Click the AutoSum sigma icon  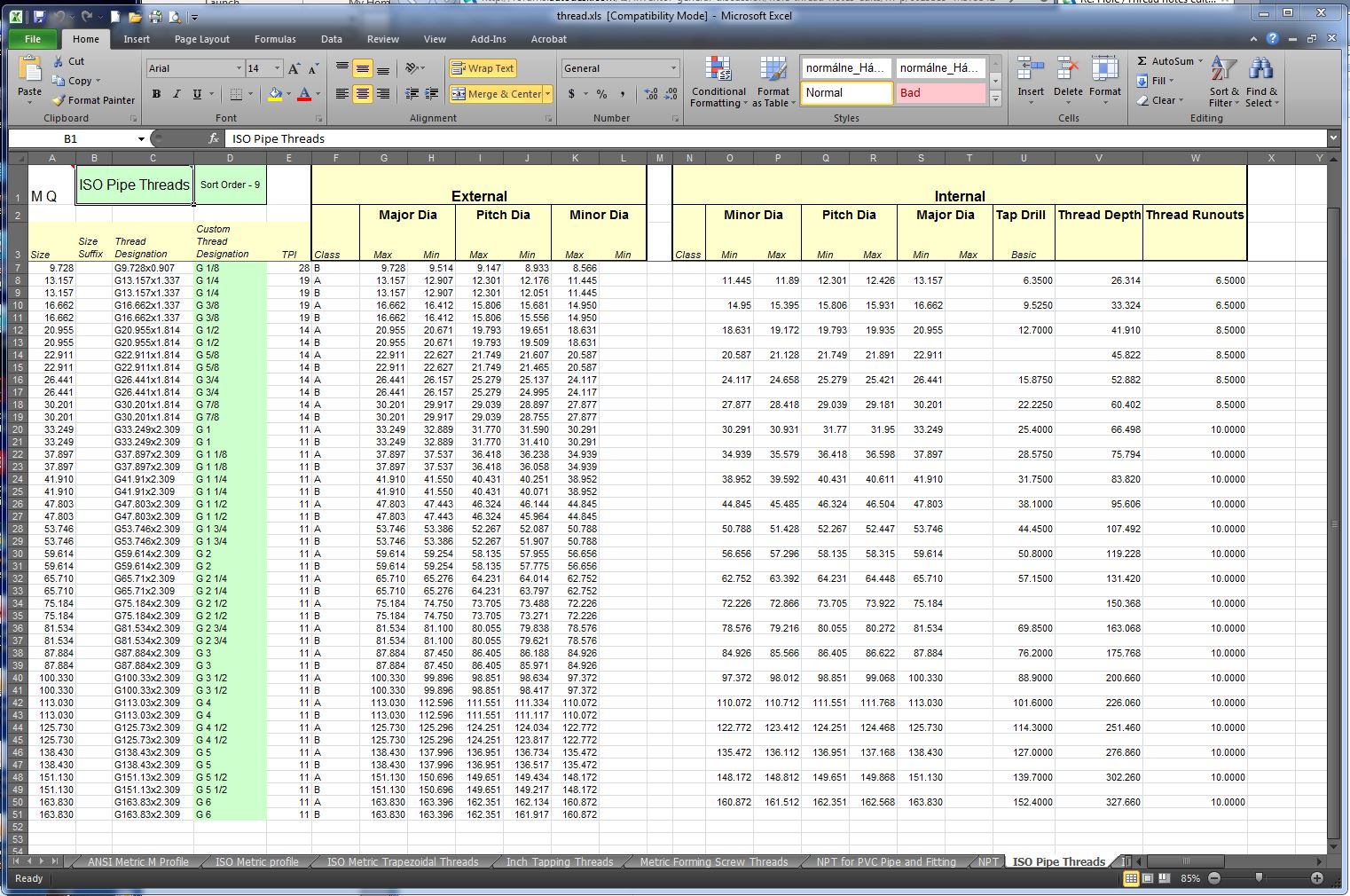coord(1142,61)
